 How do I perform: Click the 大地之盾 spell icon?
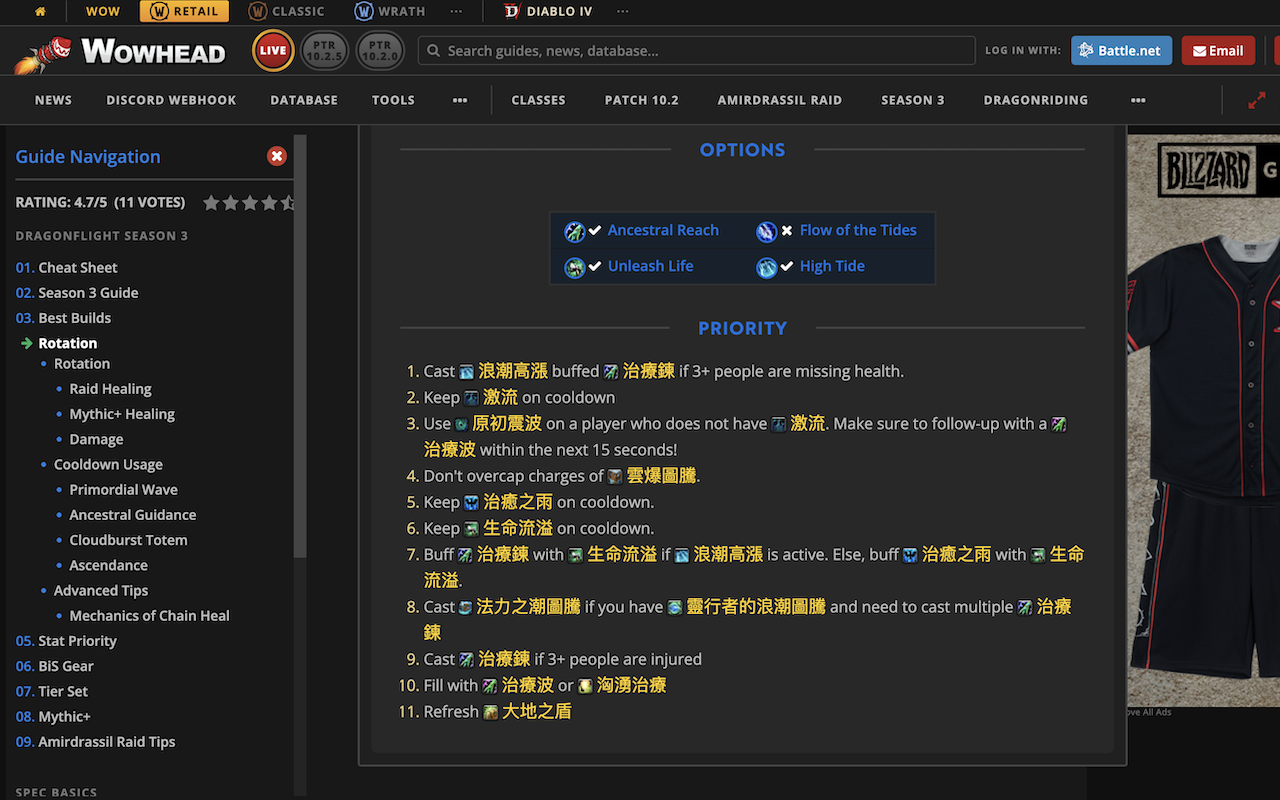point(490,712)
